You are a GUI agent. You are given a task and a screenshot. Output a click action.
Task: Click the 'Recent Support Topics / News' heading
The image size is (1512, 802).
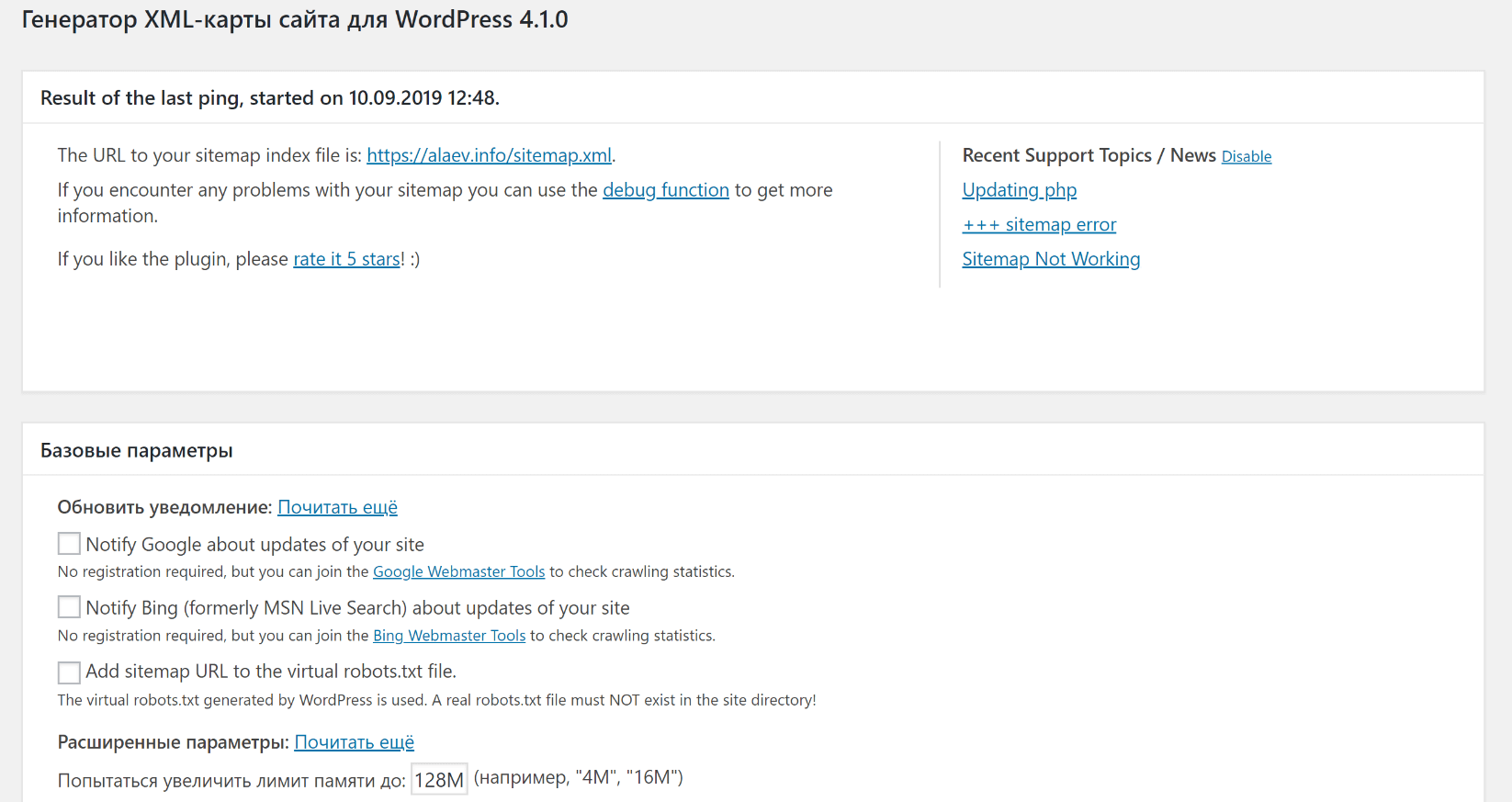pyautogui.click(x=1088, y=155)
